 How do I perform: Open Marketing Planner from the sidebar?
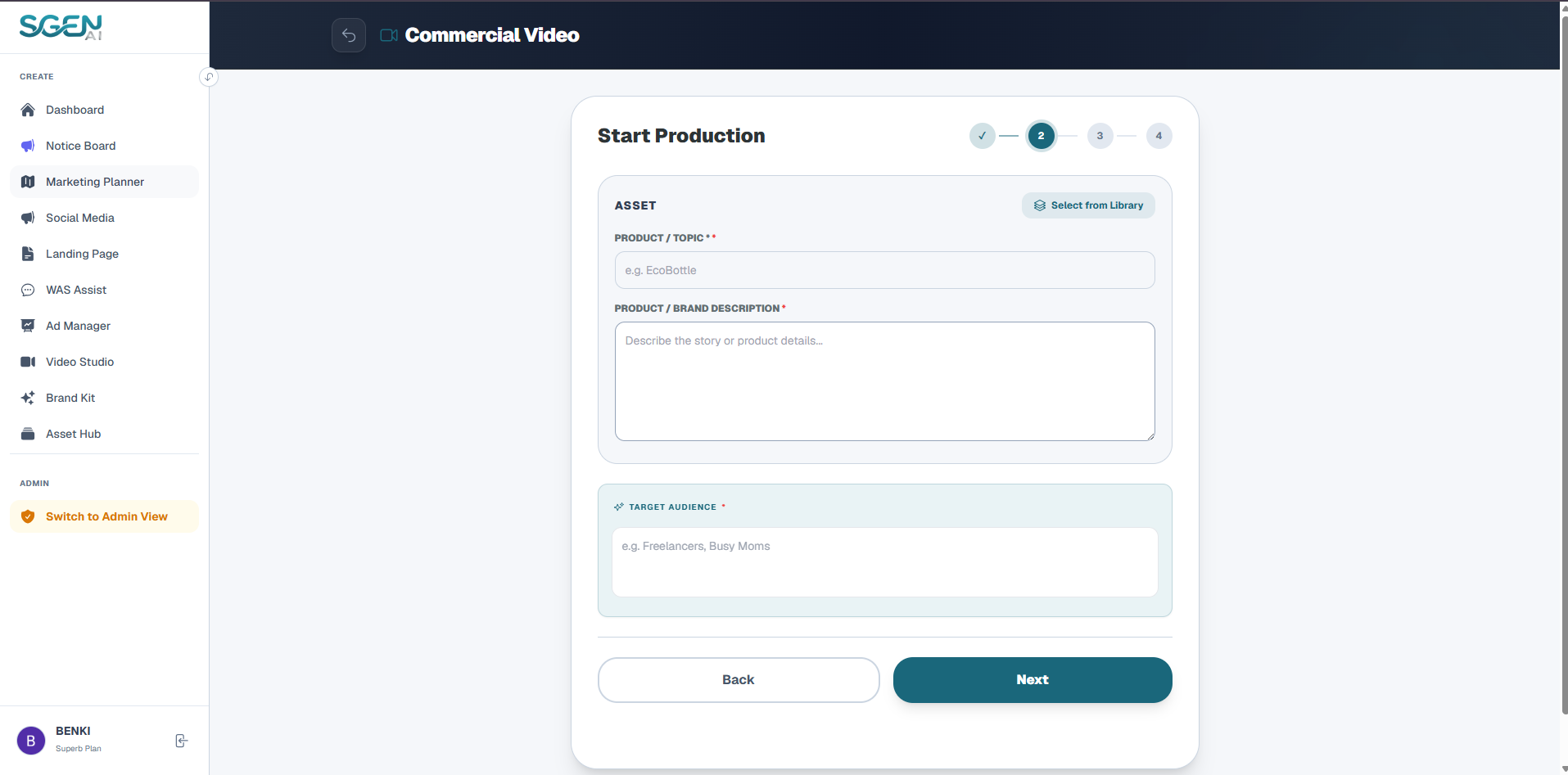click(x=104, y=182)
